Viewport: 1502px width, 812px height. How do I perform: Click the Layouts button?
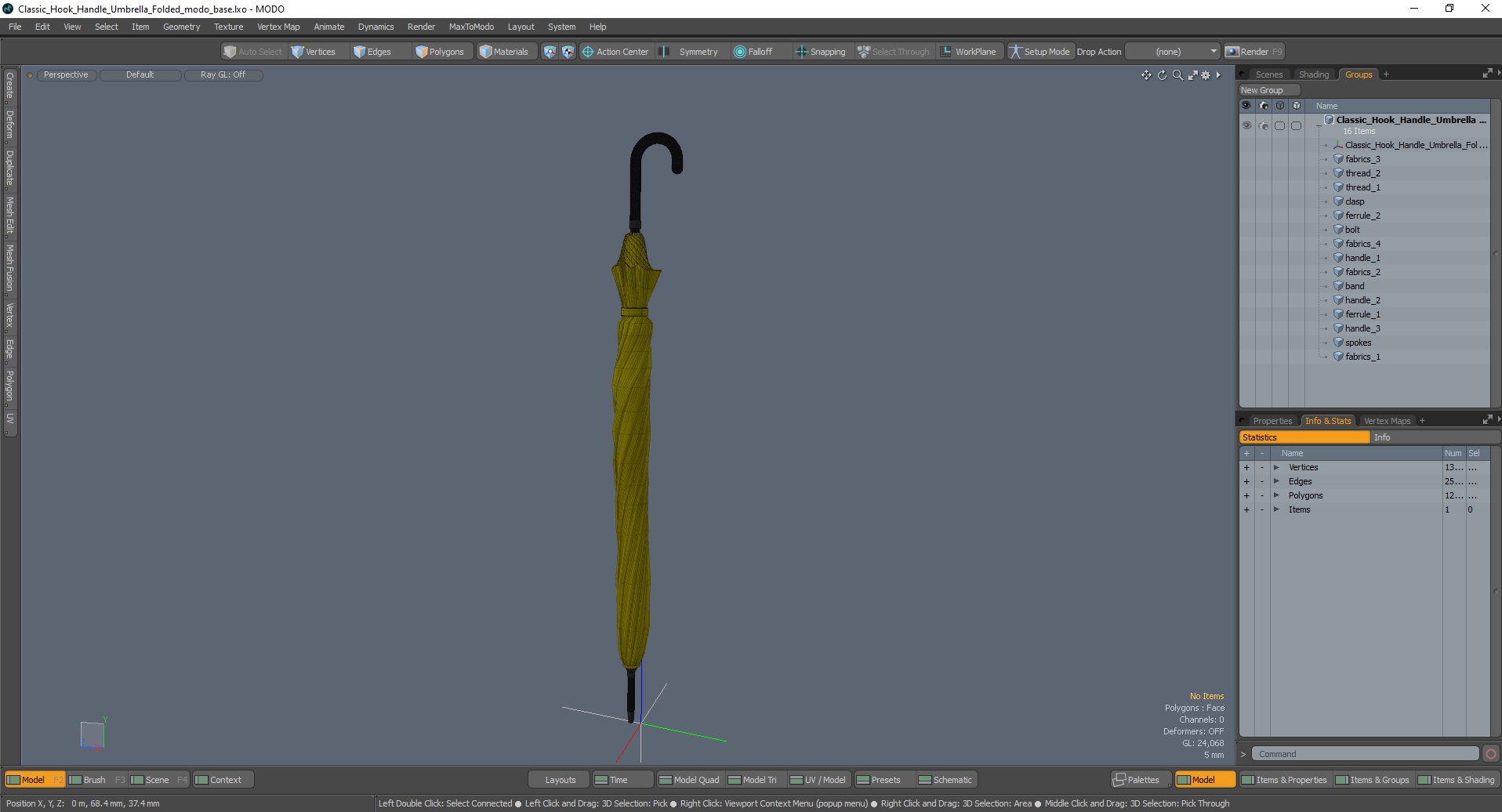(560, 780)
